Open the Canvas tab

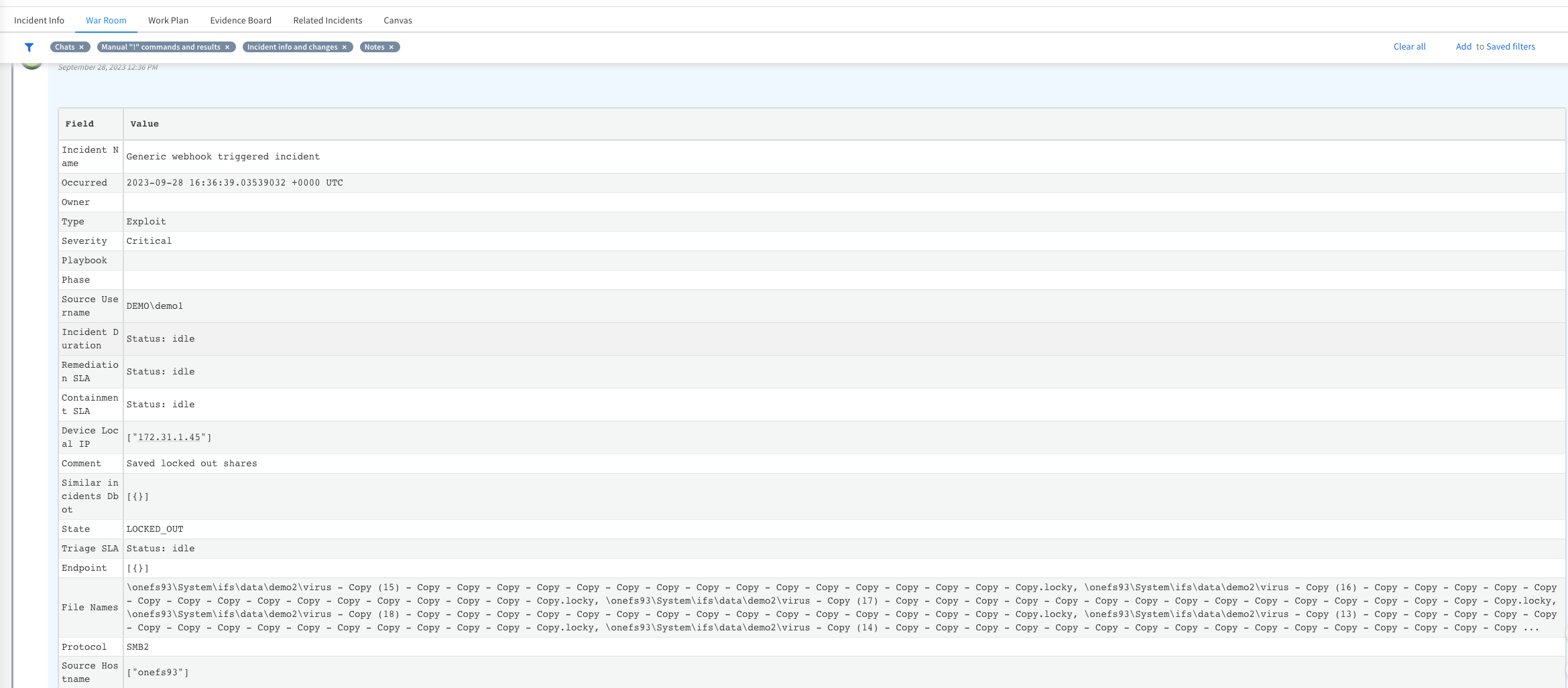click(398, 20)
